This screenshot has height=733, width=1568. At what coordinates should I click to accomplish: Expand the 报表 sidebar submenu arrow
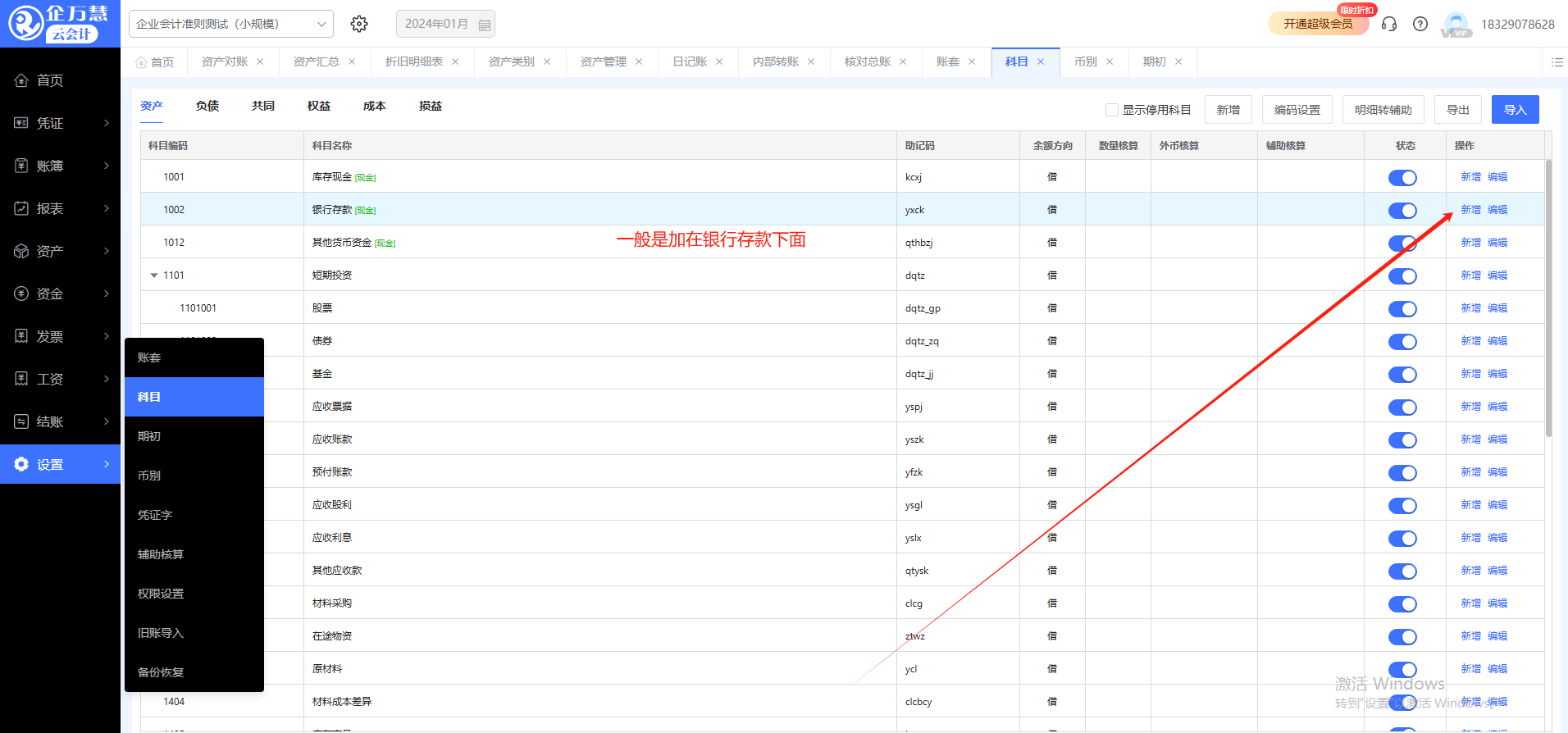[x=107, y=208]
